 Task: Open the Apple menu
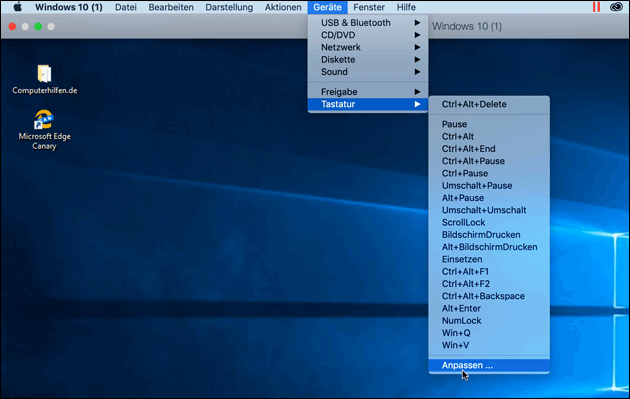coord(18,7)
